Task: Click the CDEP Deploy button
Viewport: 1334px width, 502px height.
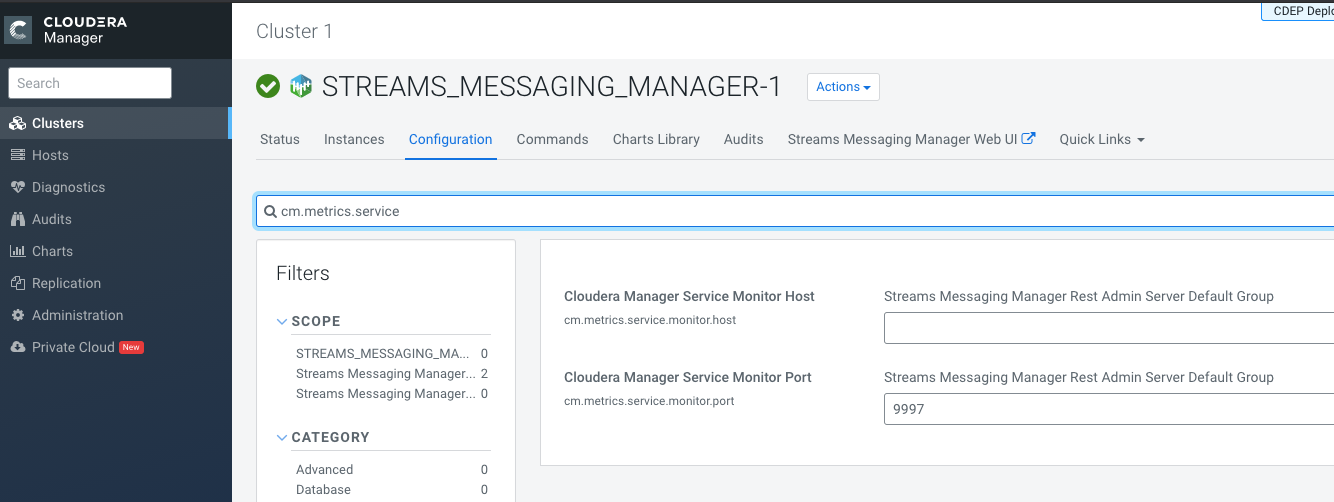Action: [1297, 11]
